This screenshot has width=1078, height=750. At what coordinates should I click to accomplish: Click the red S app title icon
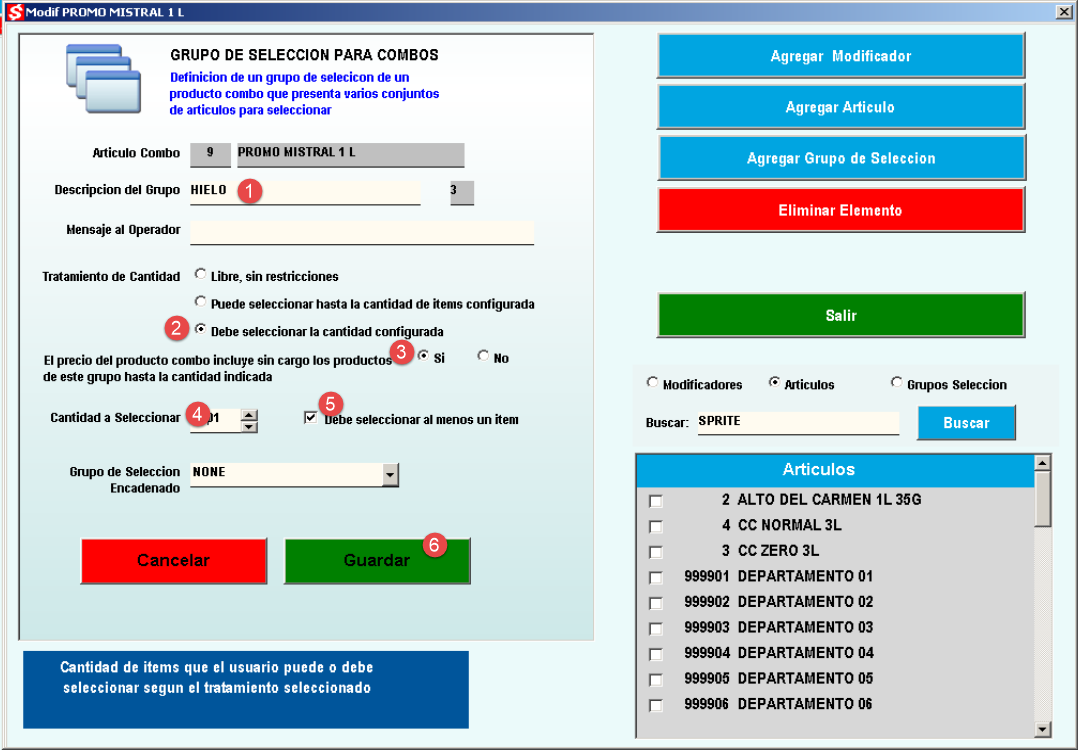[14, 12]
